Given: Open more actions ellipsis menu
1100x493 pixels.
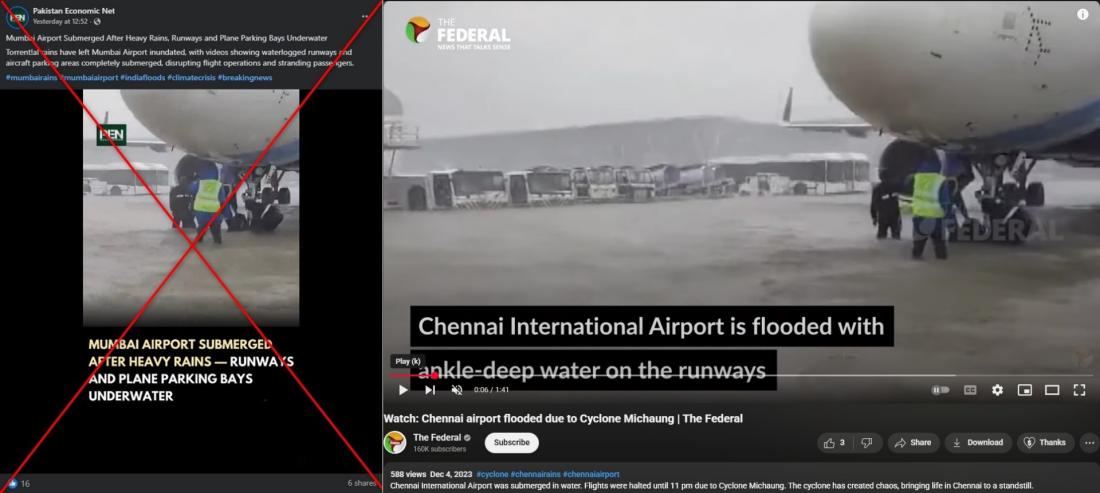Looking at the screenshot, I should point(1089,443).
